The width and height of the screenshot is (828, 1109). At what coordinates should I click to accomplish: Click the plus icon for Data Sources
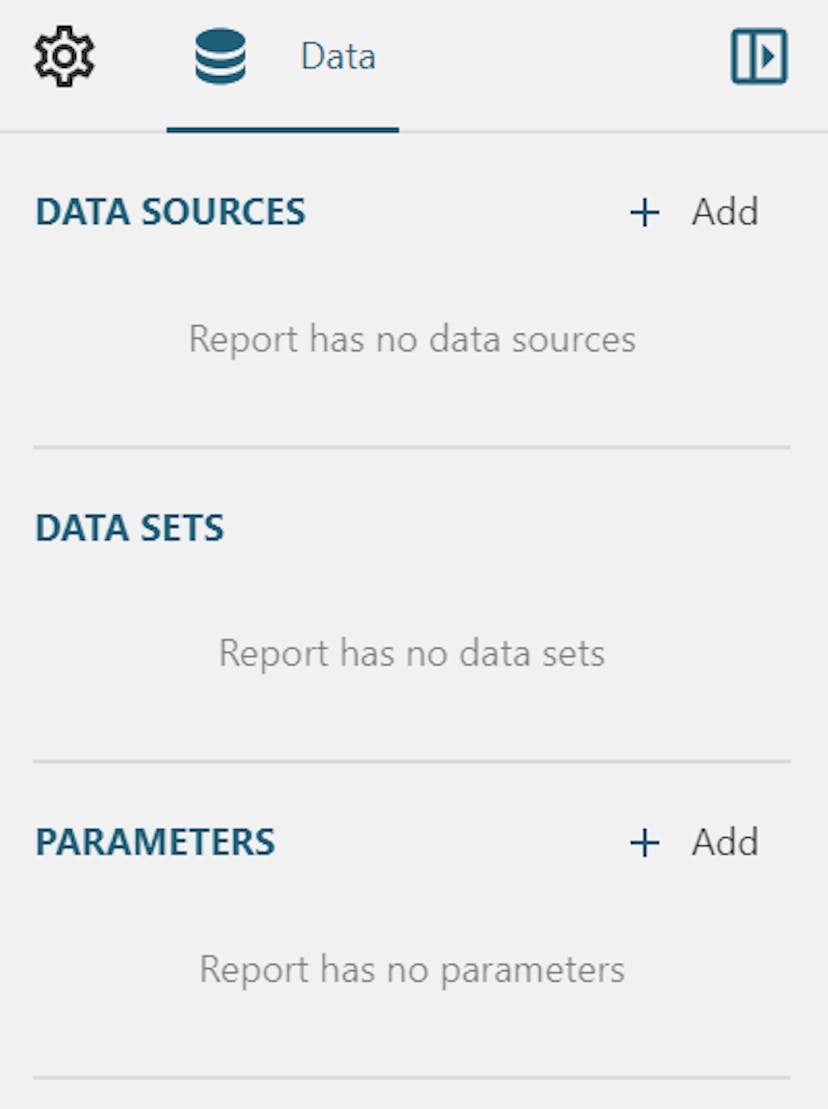click(x=645, y=212)
